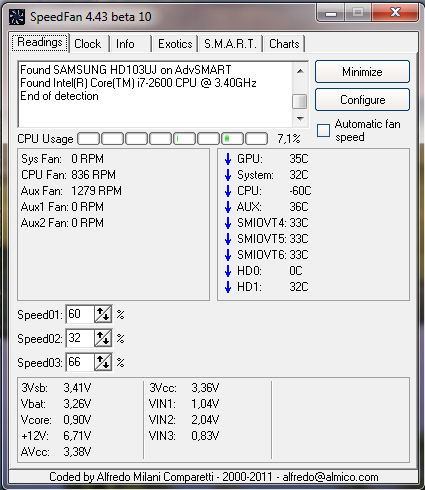This screenshot has width=425, height=490.
Task: Click the 'Aux1 Fan: 0 RPM' reading
Action: click(62, 207)
